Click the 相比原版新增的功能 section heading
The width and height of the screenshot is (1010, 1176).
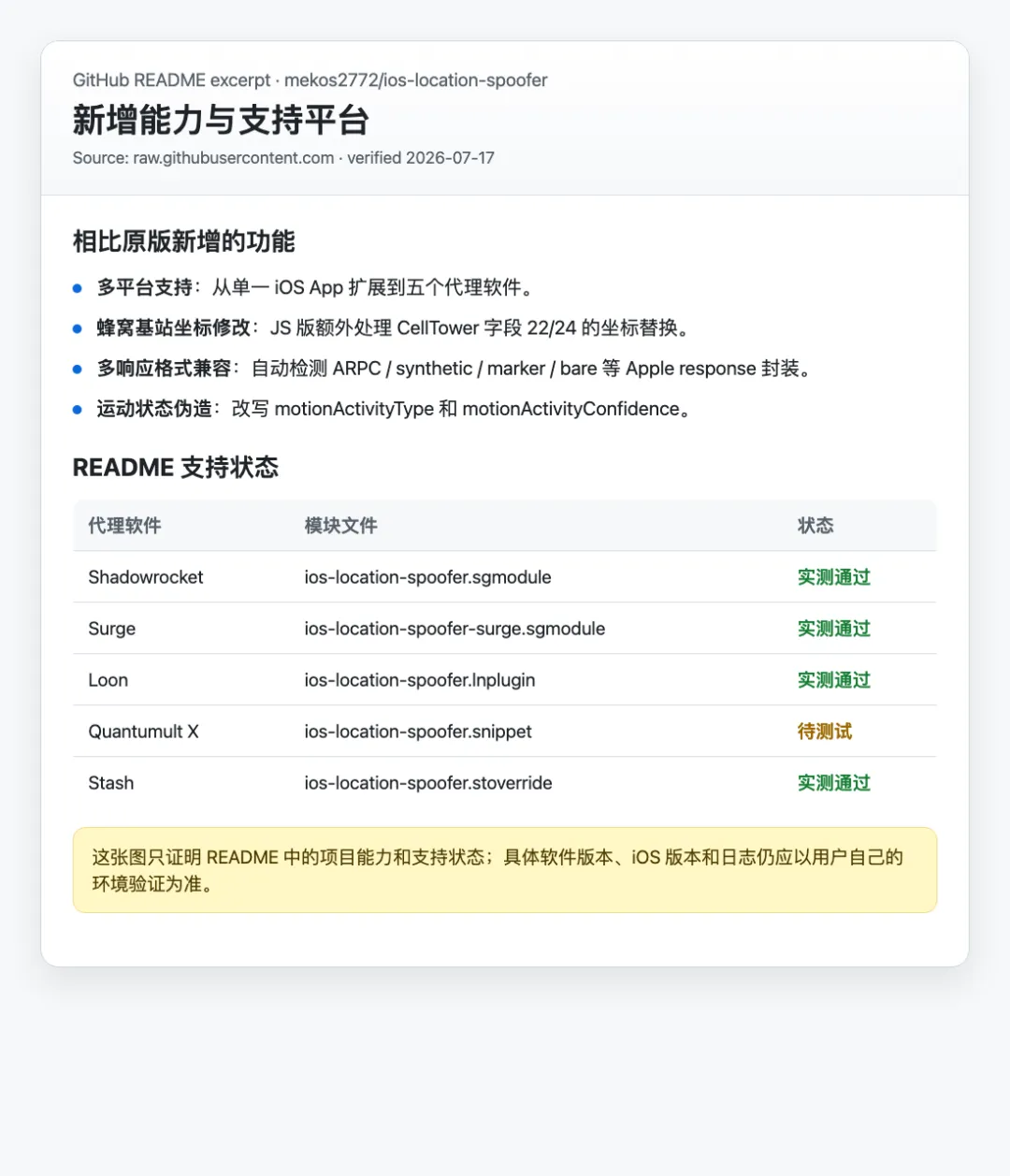tap(183, 241)
